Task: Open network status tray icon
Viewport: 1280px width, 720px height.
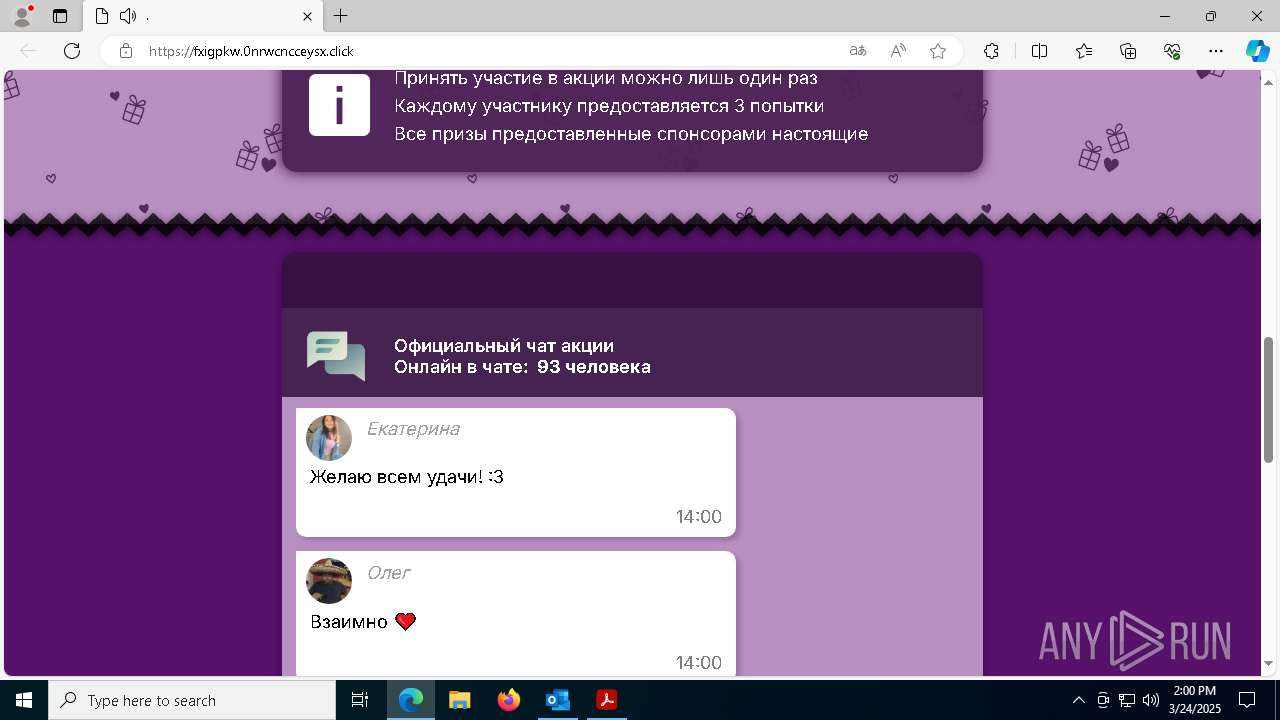Action: (1127, 700)
